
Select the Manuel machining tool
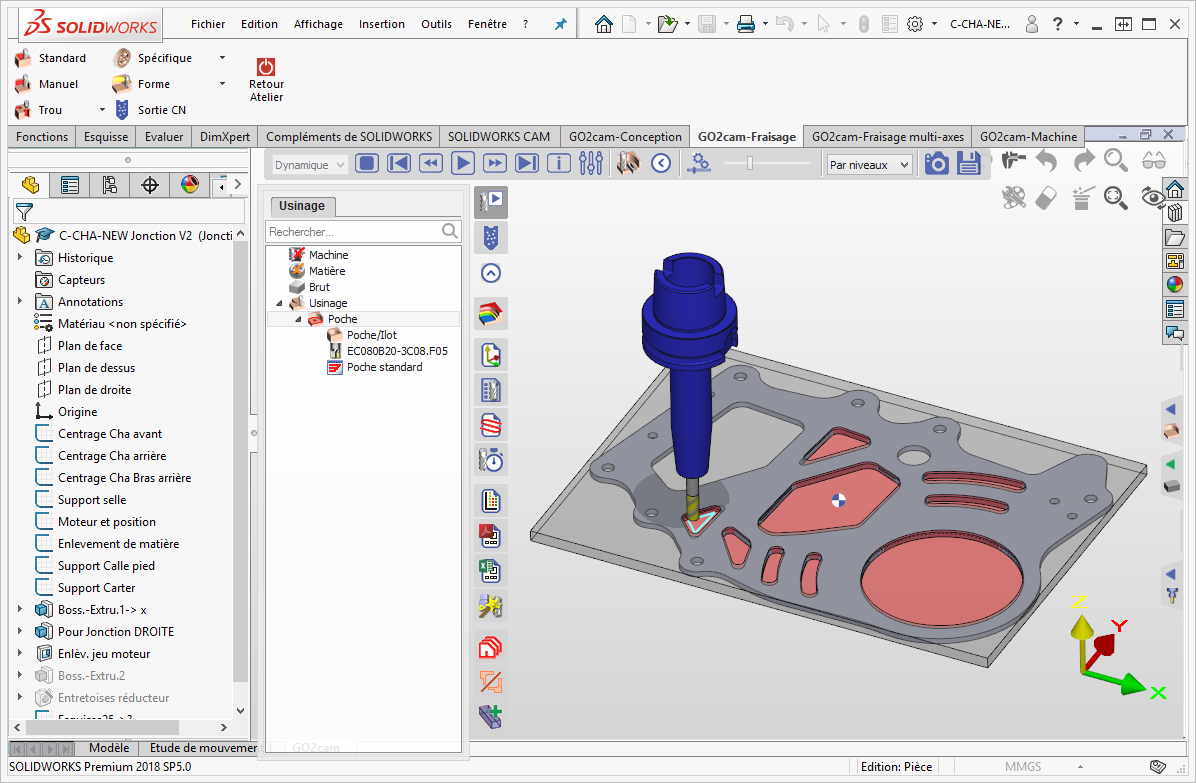pos(47,84)
